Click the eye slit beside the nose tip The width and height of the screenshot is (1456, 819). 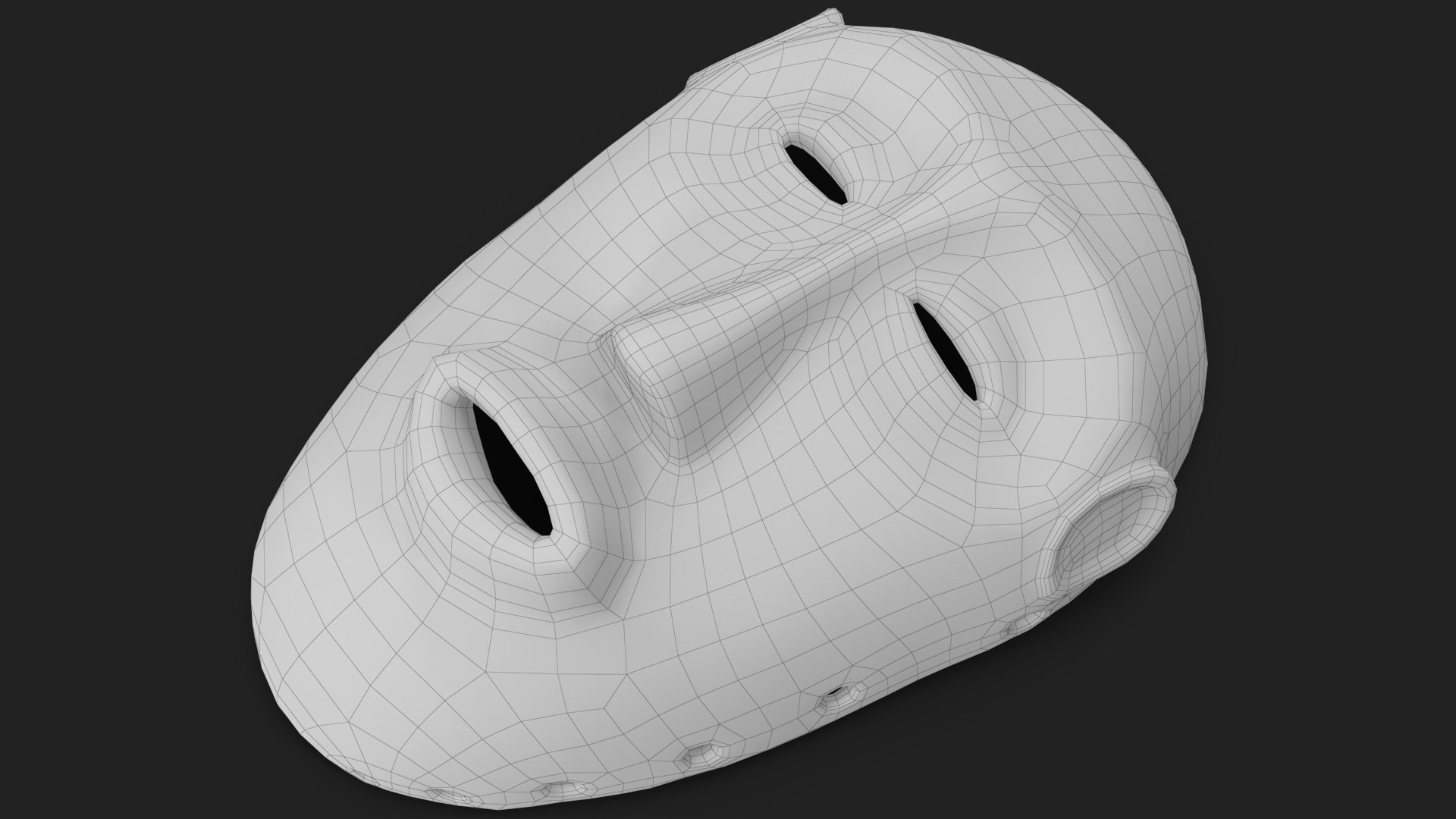(945, 351)
